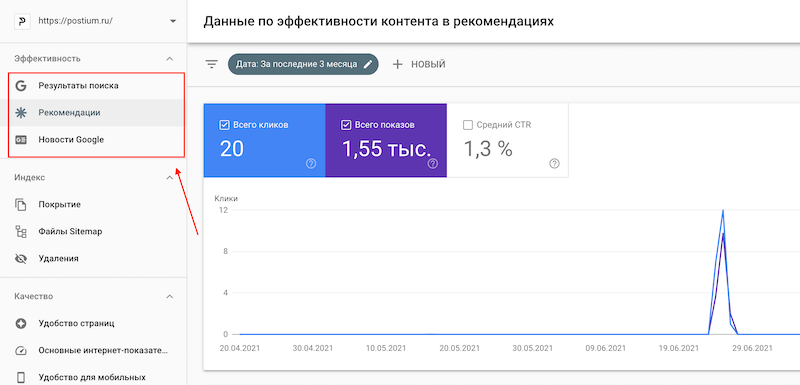Screen dimensions: 800x385
Task: Open Результаты поиска report
Action: (x=78, y=86)
